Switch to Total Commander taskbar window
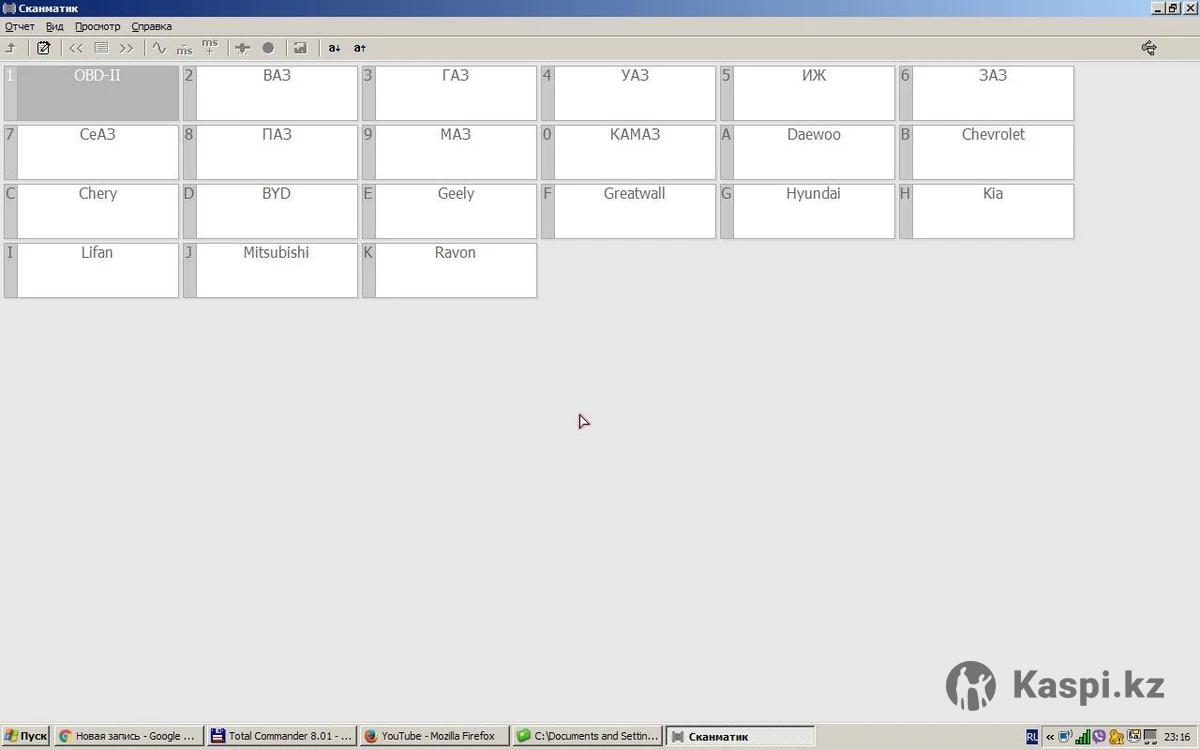The height and width of the screenshot is (750, 1200). 281,736
